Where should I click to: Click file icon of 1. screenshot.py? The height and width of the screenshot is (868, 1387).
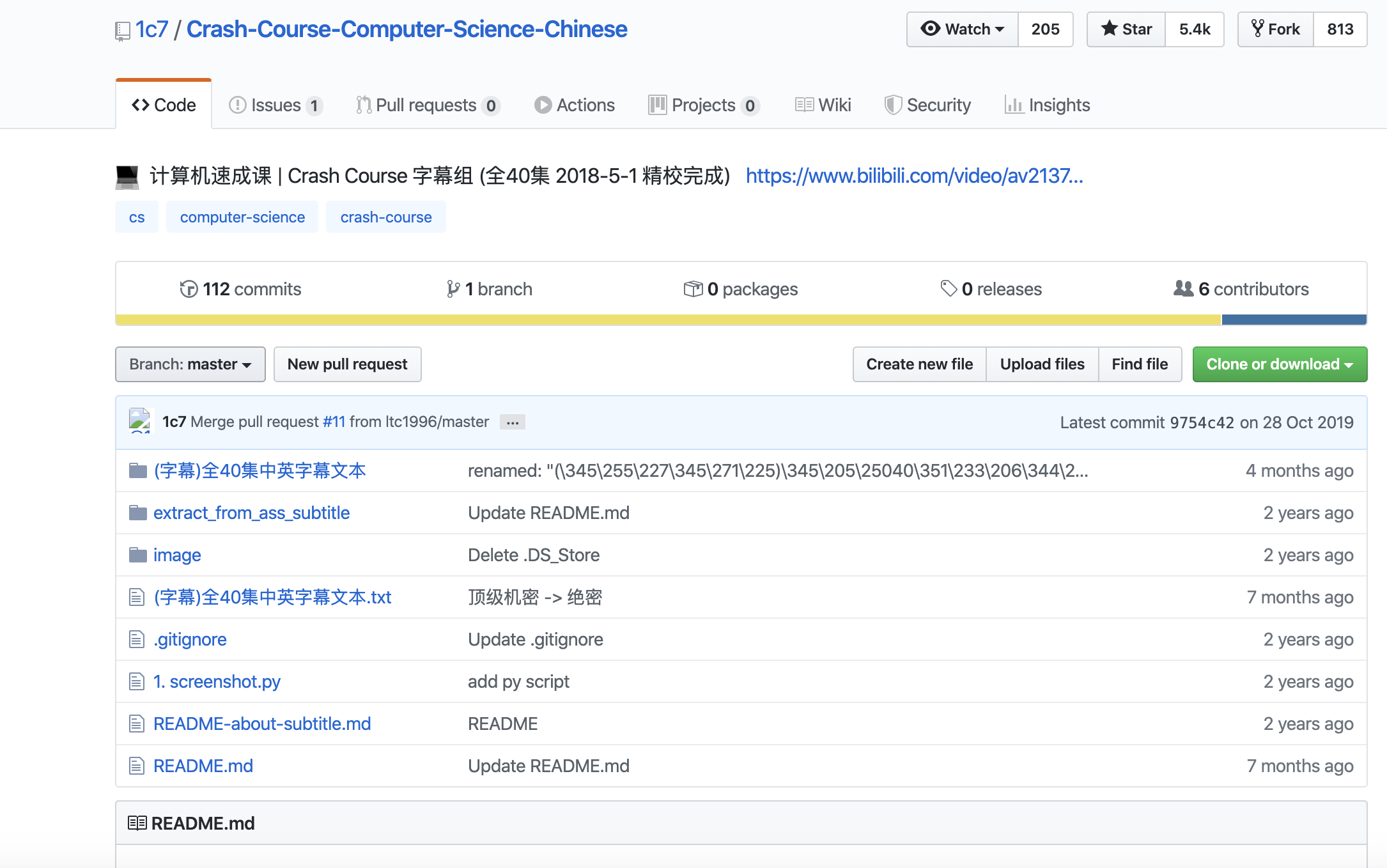136,681
